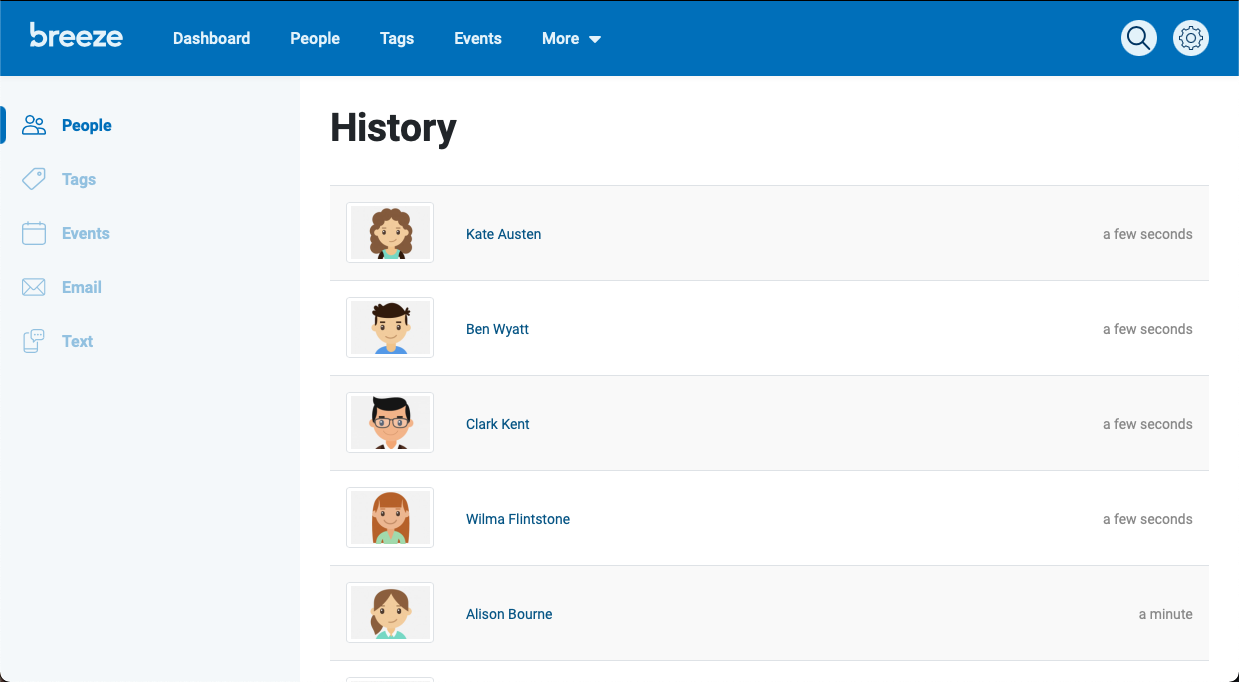
Task: Open People in top navigation
Action: pyautogui.click(x=315, y=38)
